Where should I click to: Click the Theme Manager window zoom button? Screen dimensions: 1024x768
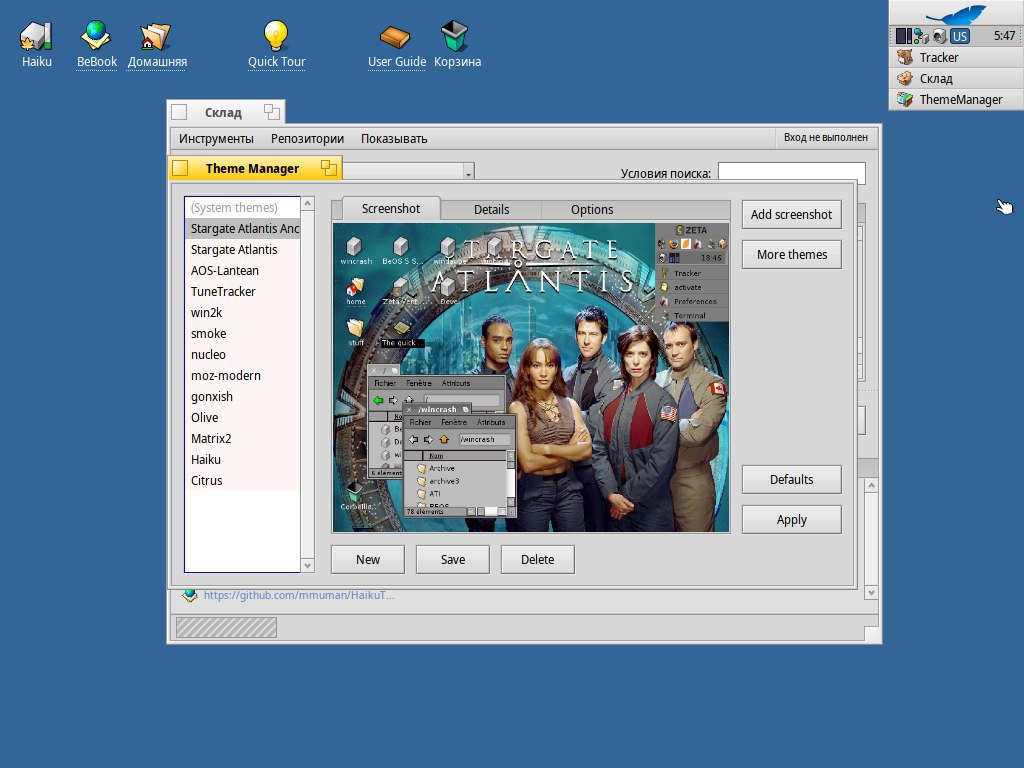[x=328, y=168]
